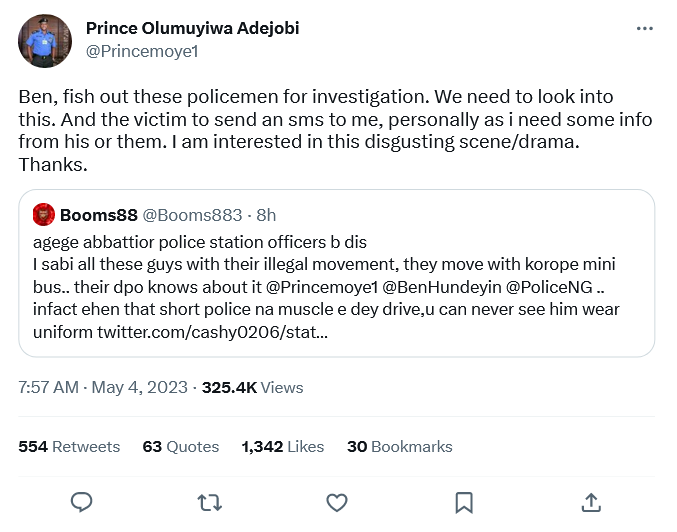Image resolution: width=677 pixels, height=532 pixels.
Task: Click the @Princemoye1 handle under the name
Action: click(143, 51)
